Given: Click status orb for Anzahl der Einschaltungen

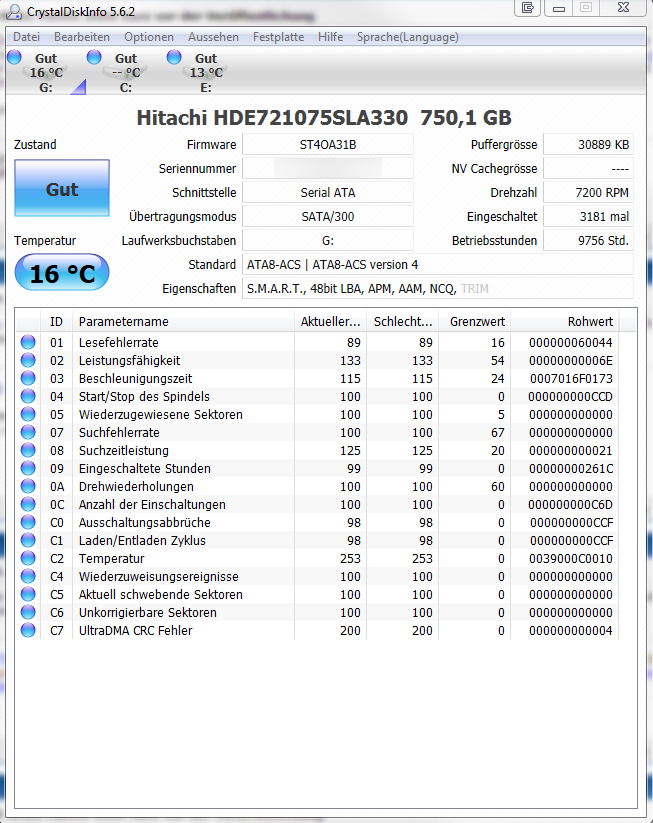Looking at the screenshot, I should pyautogui.click(x=28, y=504).
